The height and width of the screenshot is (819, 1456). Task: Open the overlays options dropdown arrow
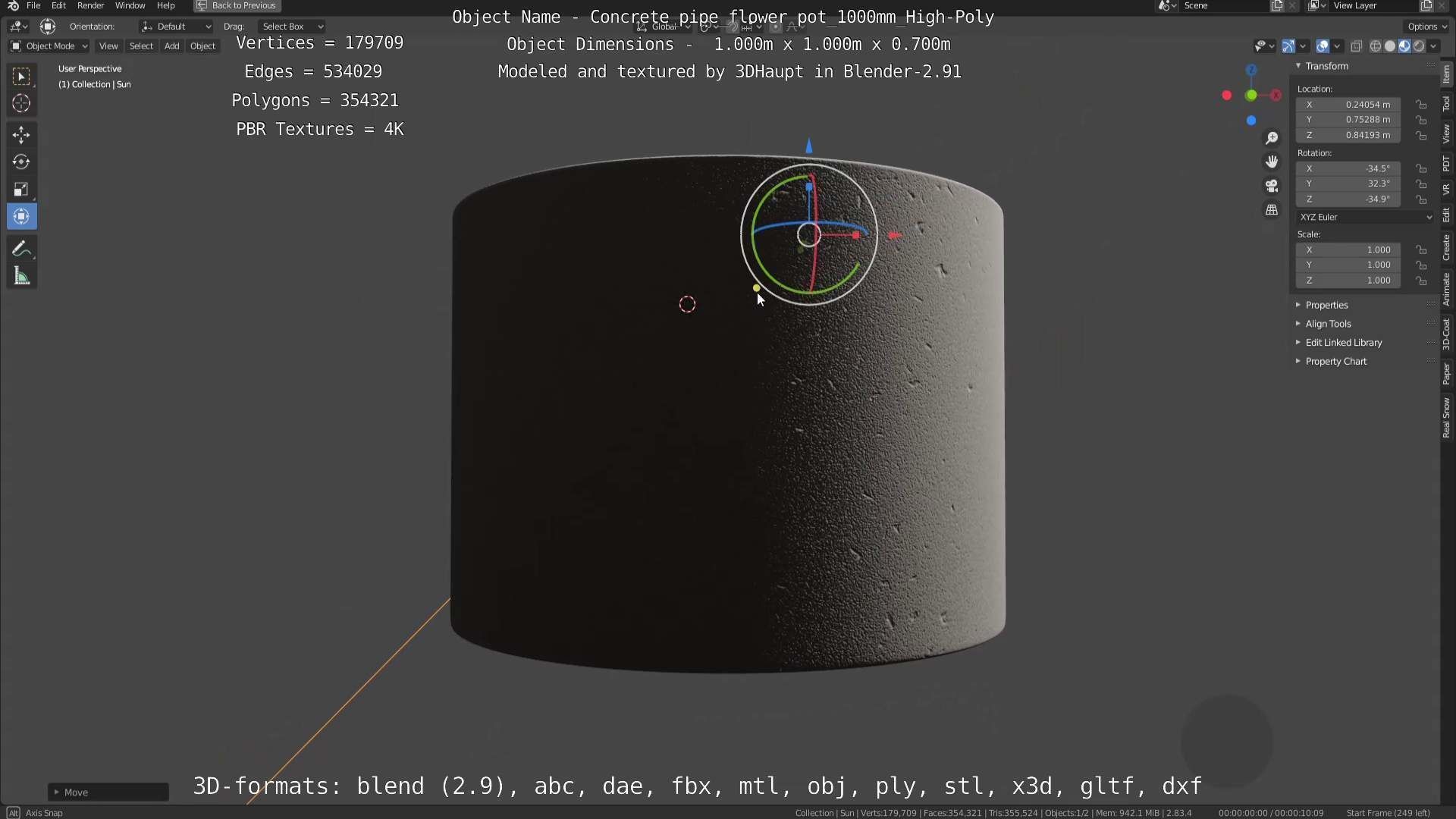pyautogui.click(x=1337, y=46)
